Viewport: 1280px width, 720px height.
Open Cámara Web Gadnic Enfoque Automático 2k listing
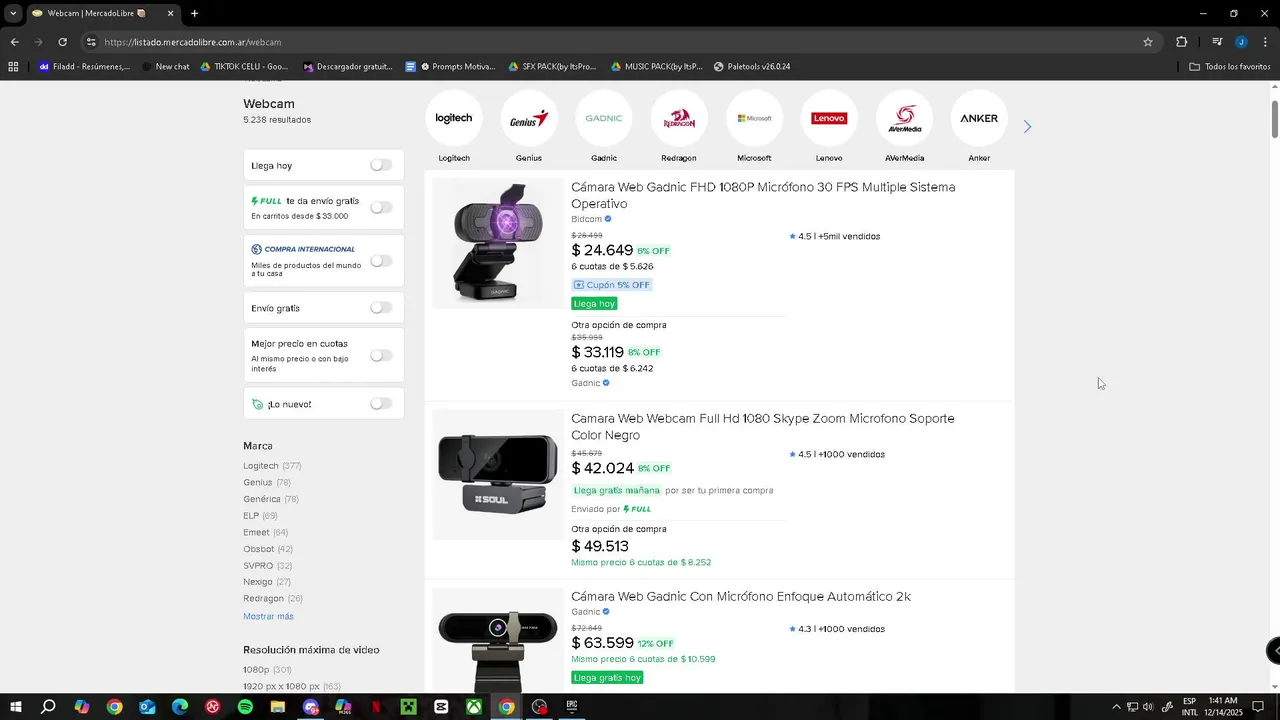(741, 597)
